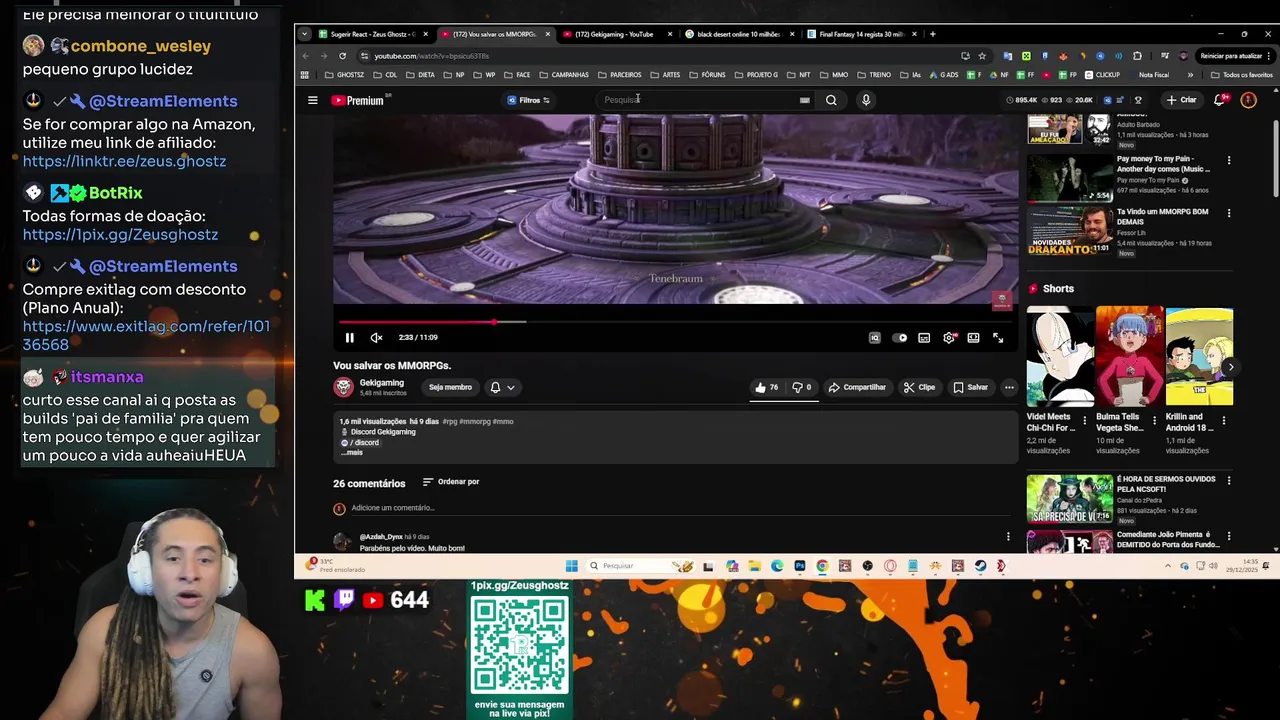Show more bookmarks with chevron
1280x720 pixels.
(1190, 75)
